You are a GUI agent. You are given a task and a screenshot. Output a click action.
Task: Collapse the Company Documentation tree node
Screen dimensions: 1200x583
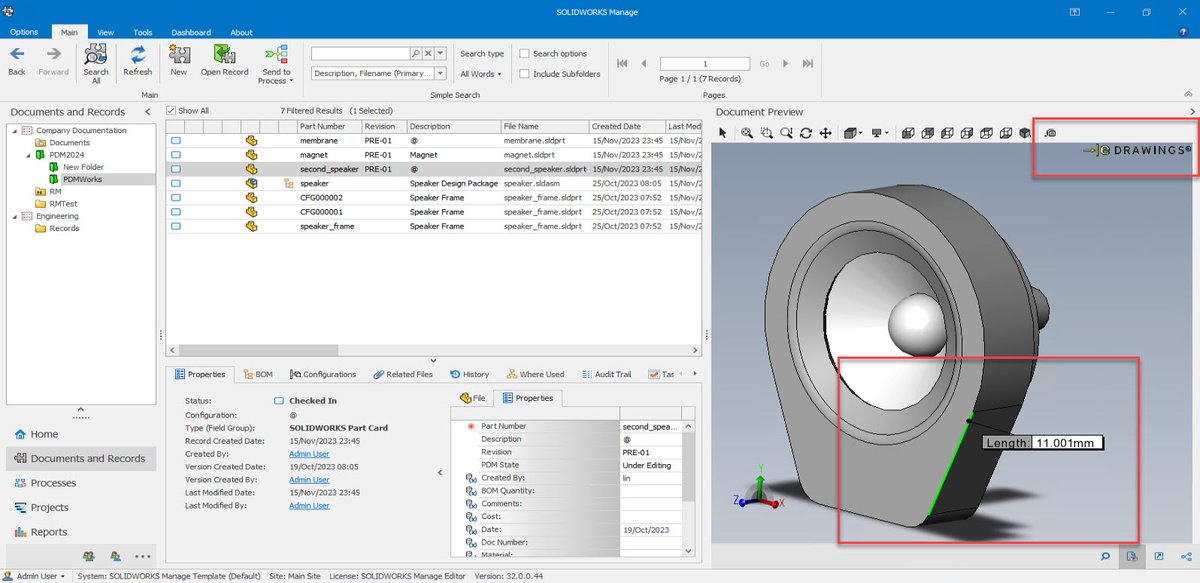click(13, 131)
